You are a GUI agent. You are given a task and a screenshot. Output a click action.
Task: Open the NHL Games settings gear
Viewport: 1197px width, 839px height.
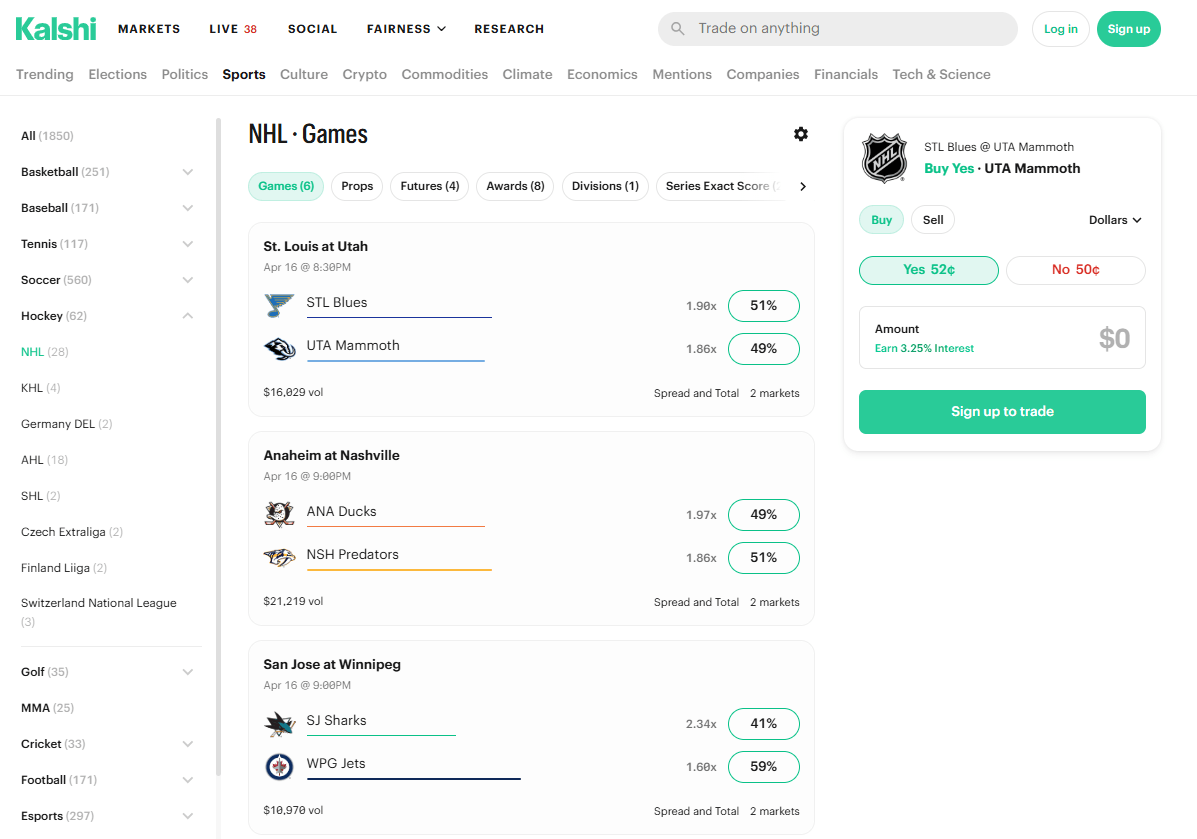800,134
